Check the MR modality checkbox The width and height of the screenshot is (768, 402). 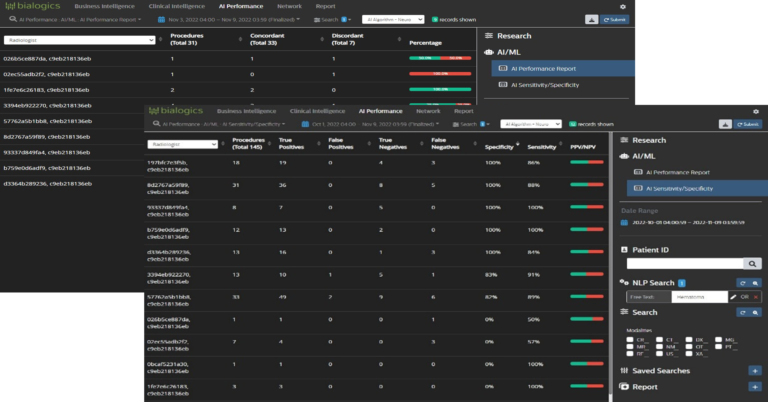point(630,346)
